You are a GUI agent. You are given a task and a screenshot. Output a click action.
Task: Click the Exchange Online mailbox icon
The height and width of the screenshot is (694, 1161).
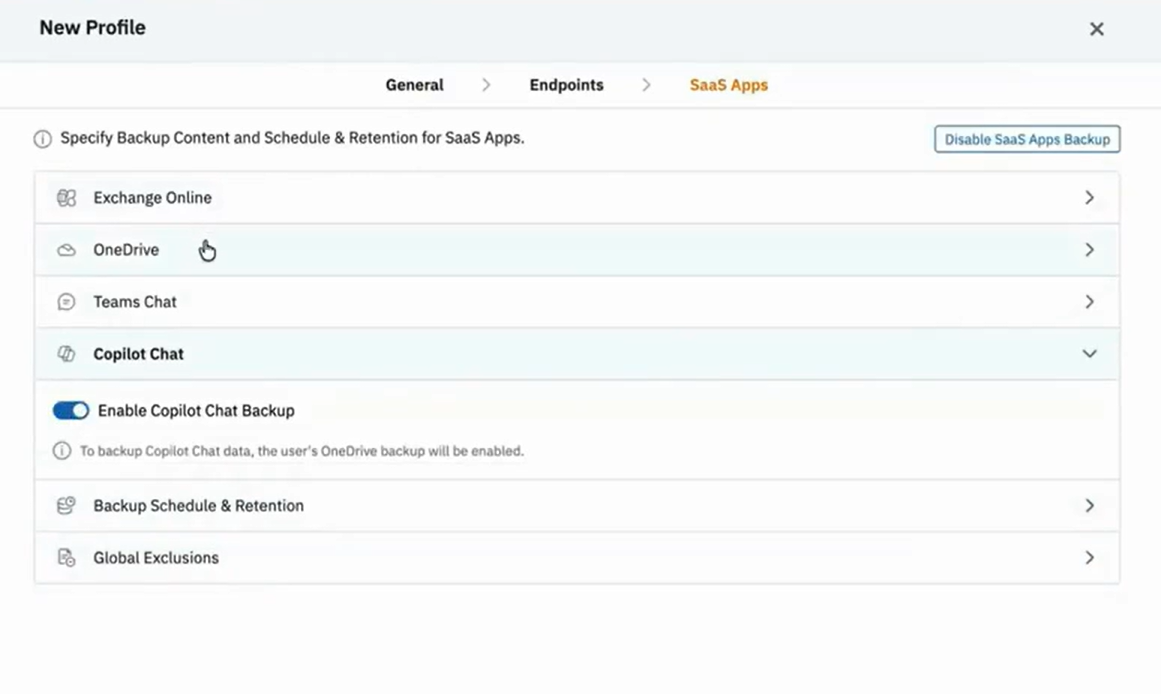67,198
